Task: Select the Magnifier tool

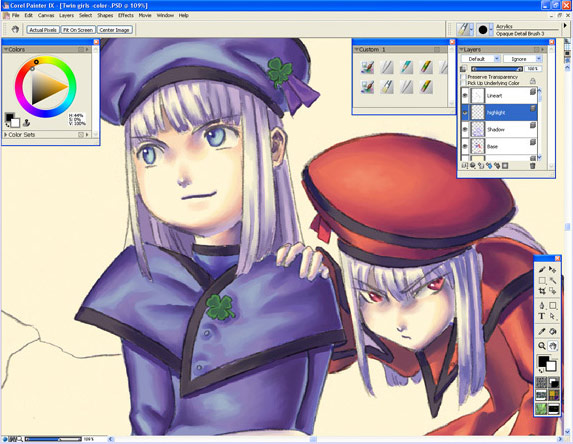Action: 542,346
